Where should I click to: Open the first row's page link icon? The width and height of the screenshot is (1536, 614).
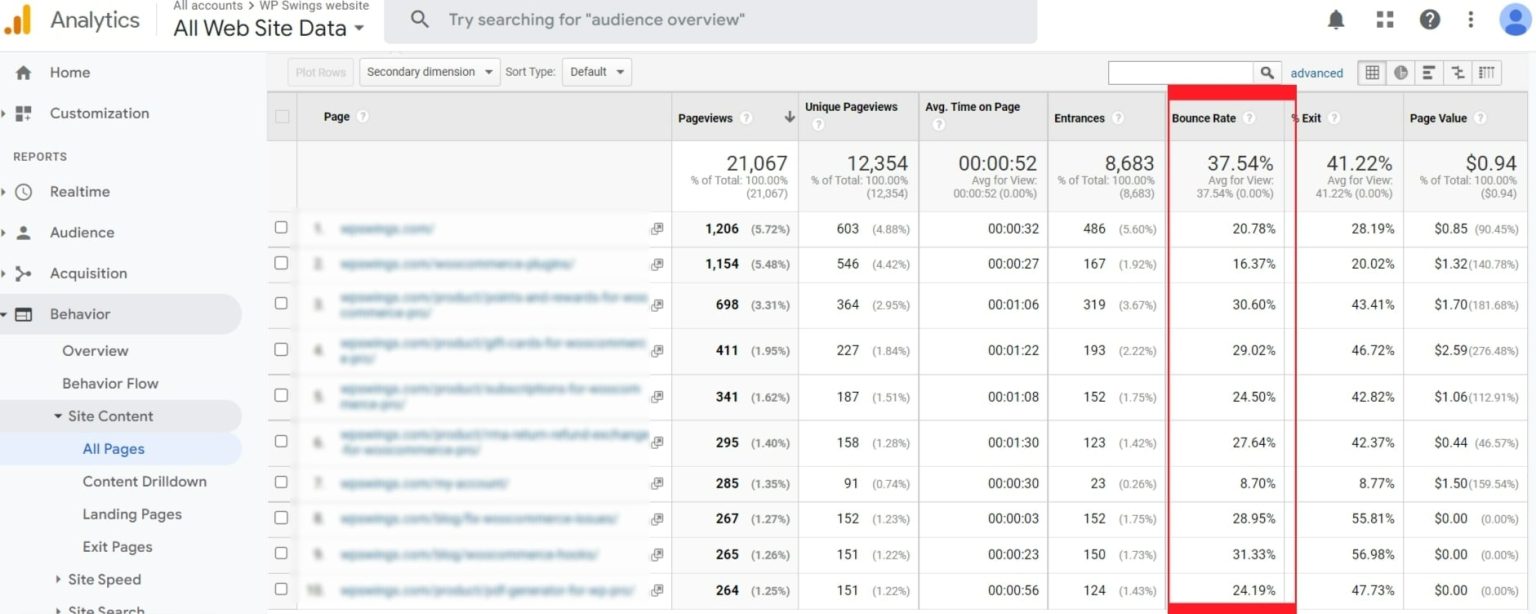point(657,229)
